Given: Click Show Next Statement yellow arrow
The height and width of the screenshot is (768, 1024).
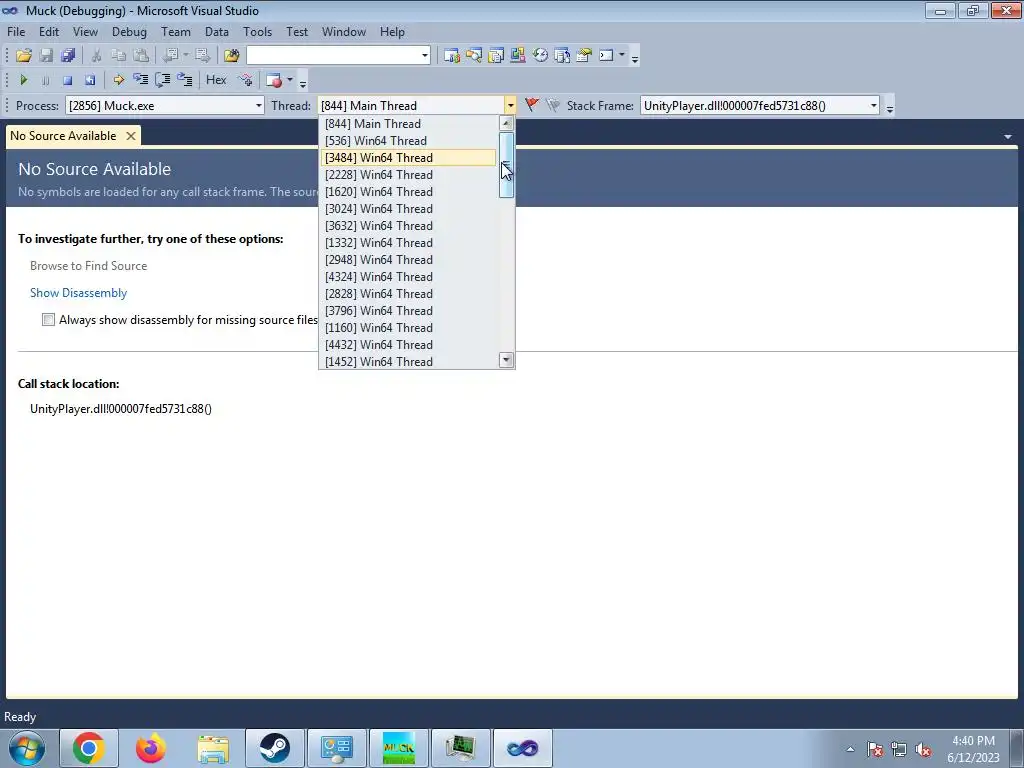Looking at the screenshot, I should tap(118, 80).
